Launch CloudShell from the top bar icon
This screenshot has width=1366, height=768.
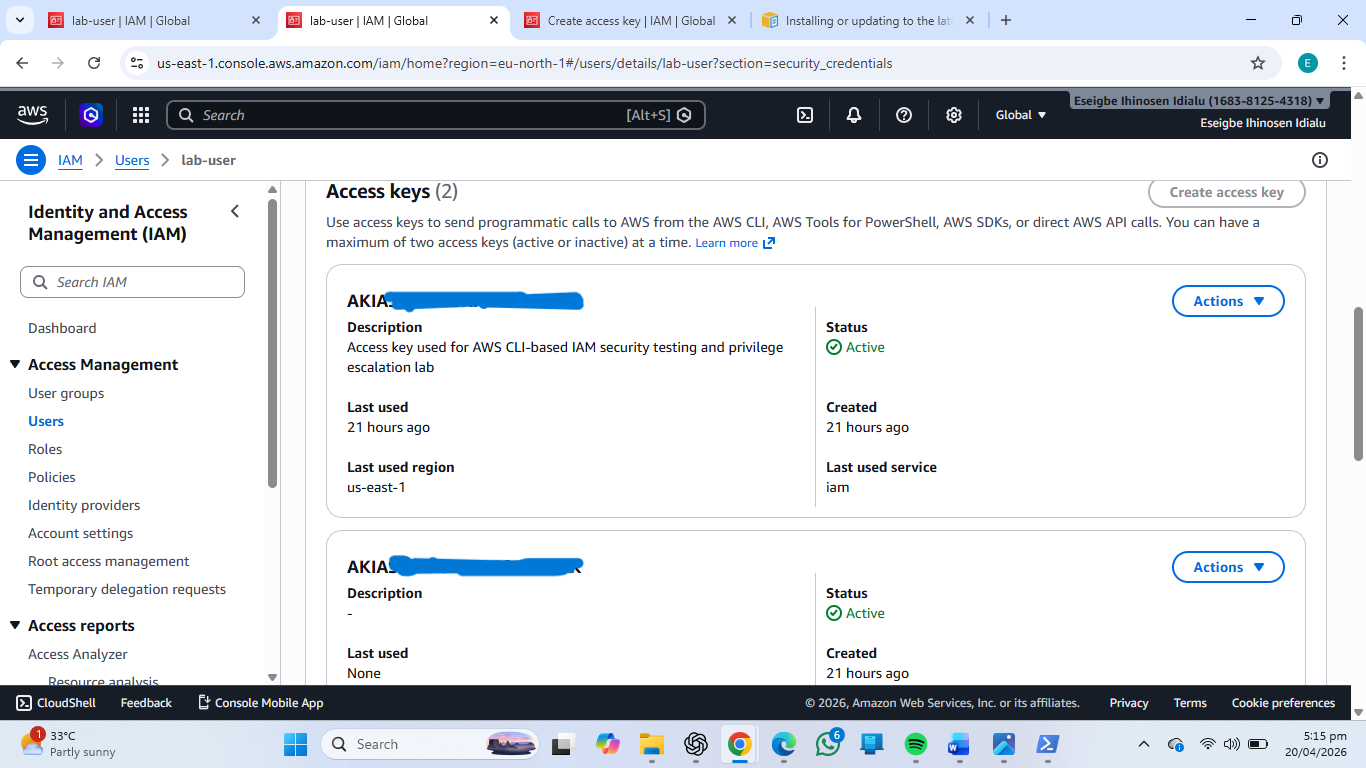click(805, 115)
